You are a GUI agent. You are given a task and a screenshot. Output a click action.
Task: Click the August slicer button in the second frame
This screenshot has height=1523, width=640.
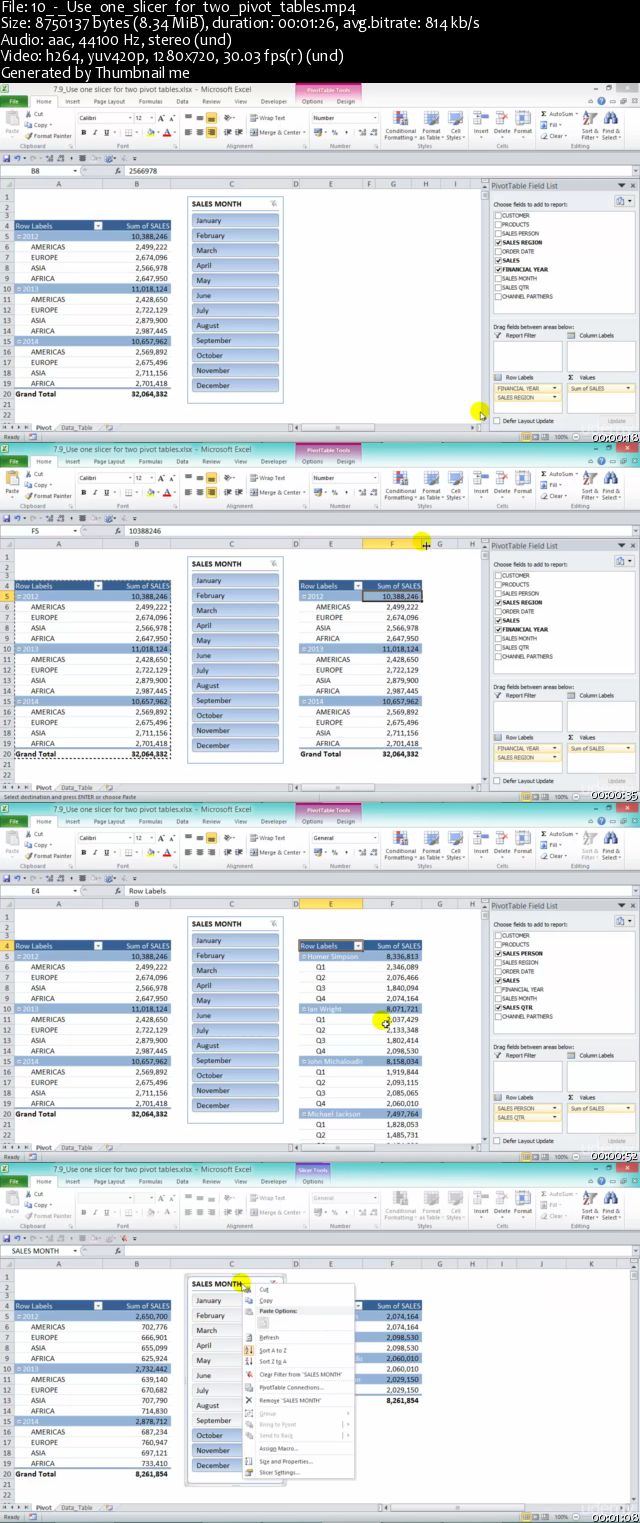[234, 686]
